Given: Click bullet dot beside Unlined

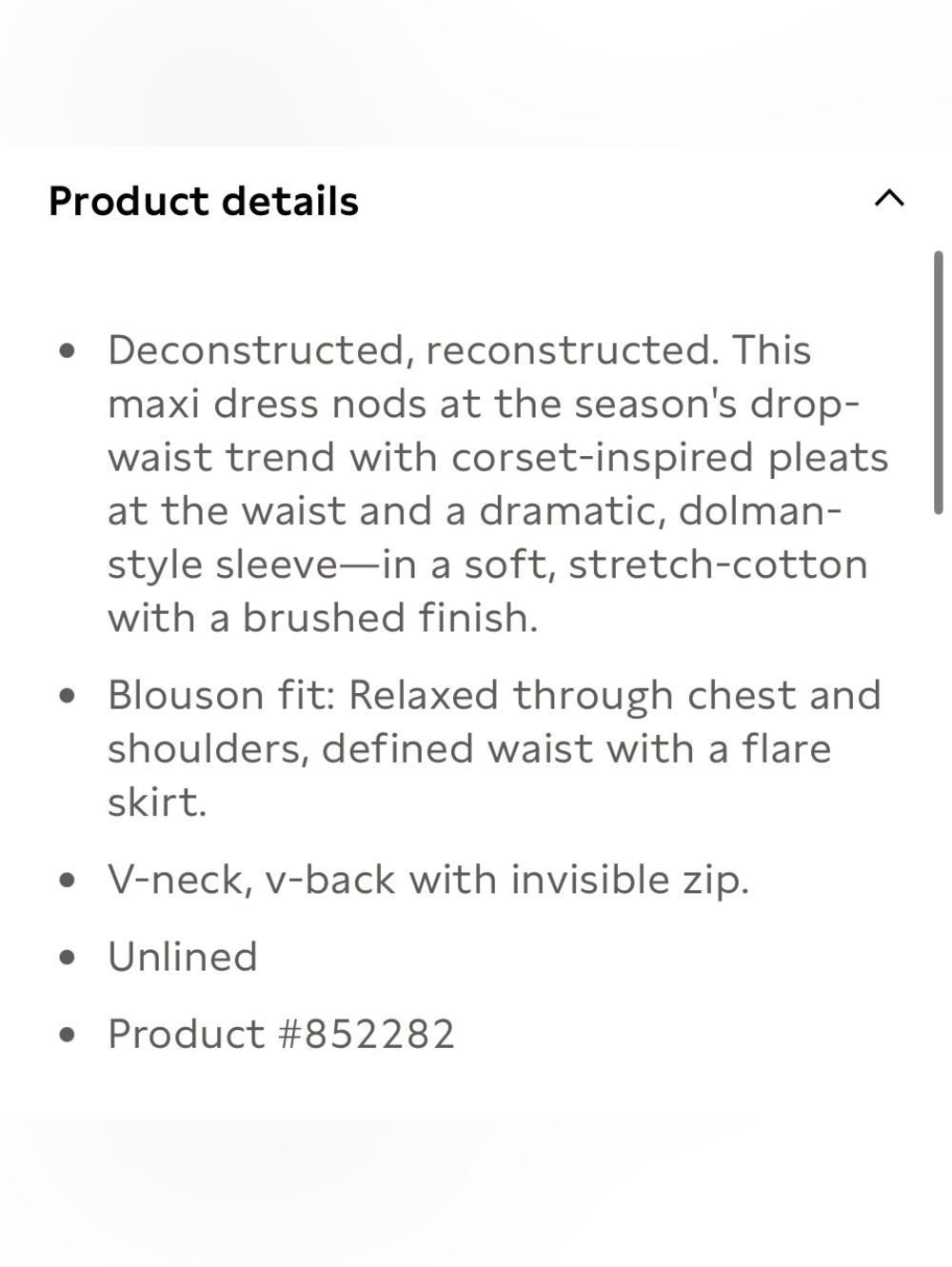Looking at the screenshot, I should tap(67, 958).
